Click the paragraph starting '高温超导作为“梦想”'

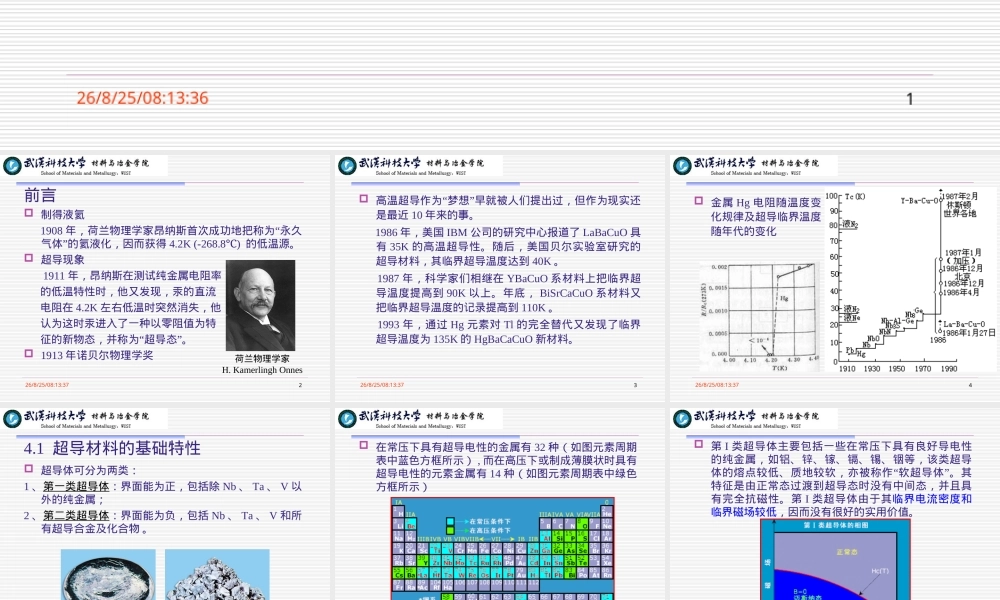(x=508, y=208)
